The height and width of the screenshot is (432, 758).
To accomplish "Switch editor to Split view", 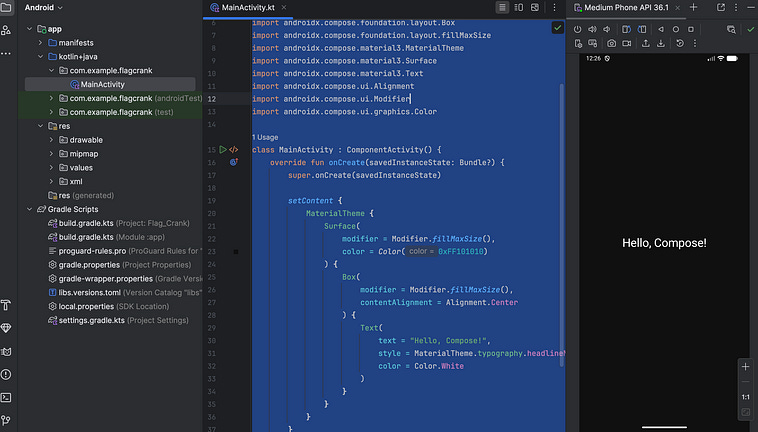I will point(519,7).
